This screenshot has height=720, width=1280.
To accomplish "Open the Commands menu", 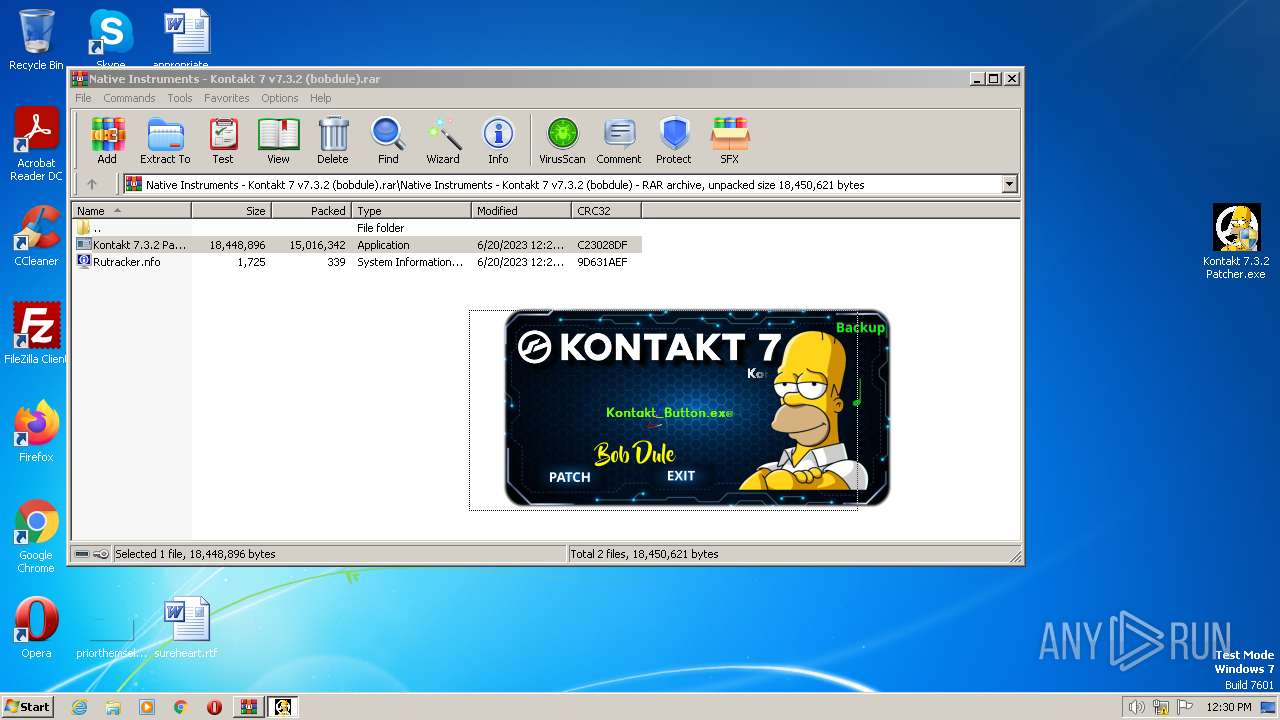I will coord(129,98).
